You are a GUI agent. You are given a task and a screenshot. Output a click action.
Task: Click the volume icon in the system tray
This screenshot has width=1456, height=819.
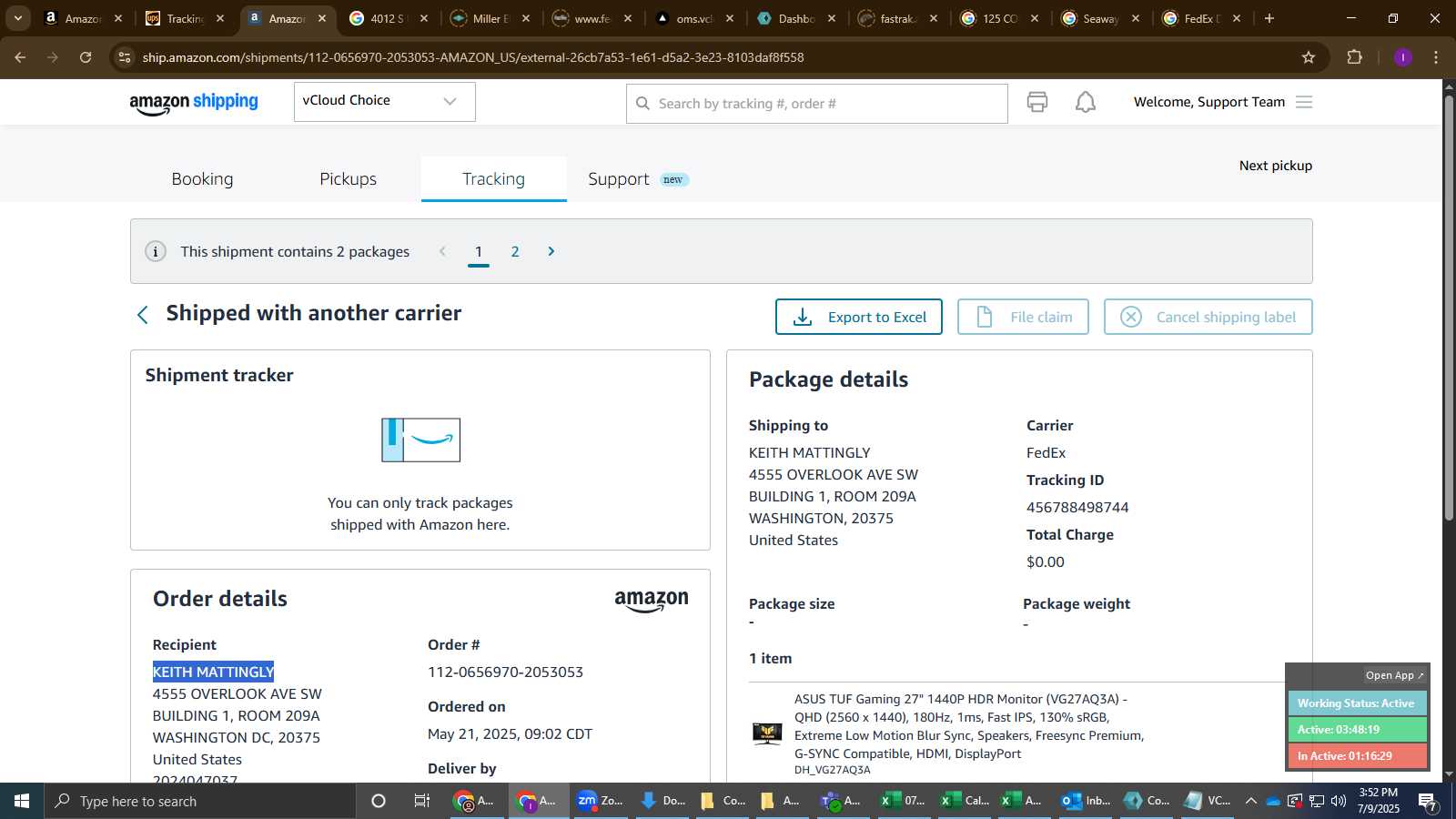1338,801
